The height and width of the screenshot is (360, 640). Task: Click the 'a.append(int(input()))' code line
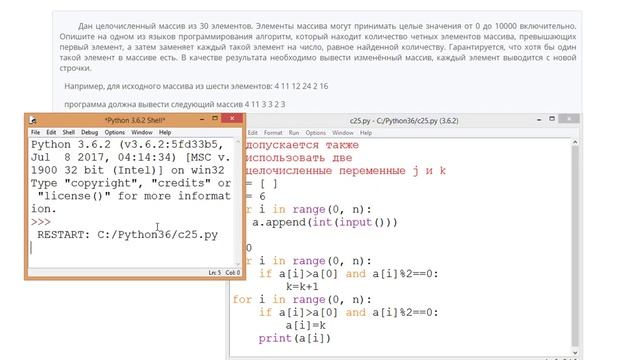click(325, 222)
